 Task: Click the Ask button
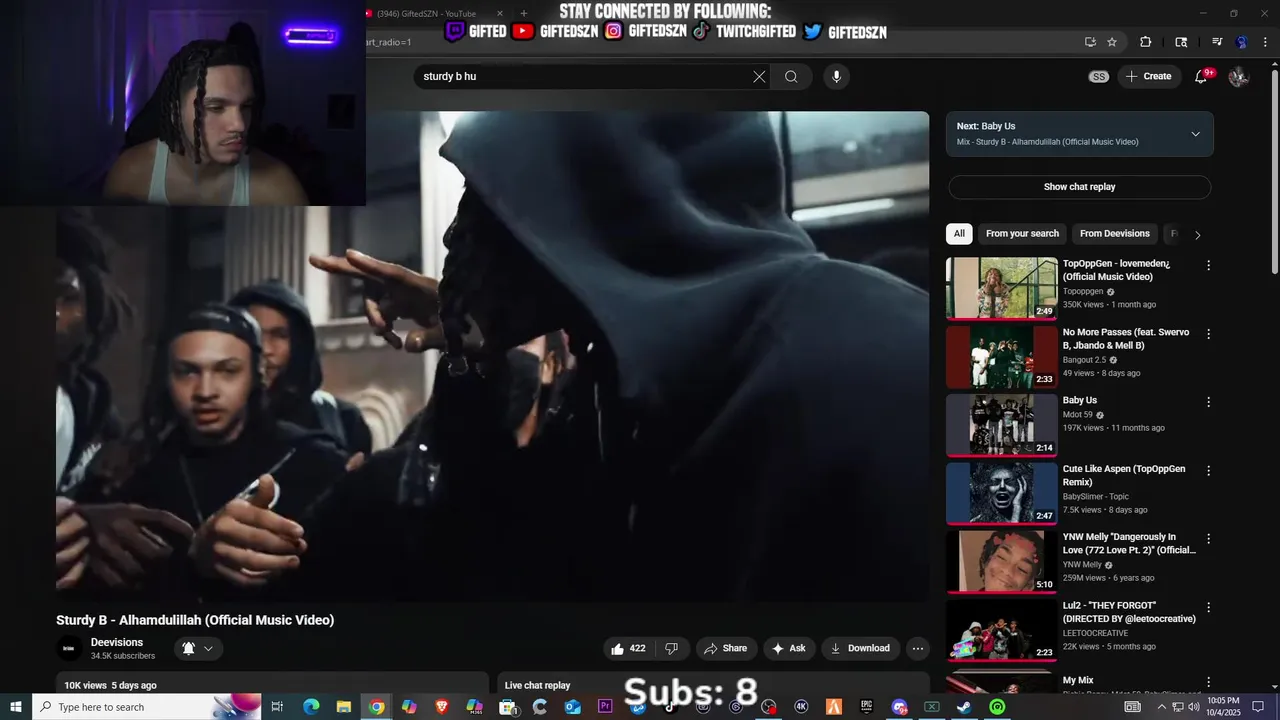pos(787,648)
